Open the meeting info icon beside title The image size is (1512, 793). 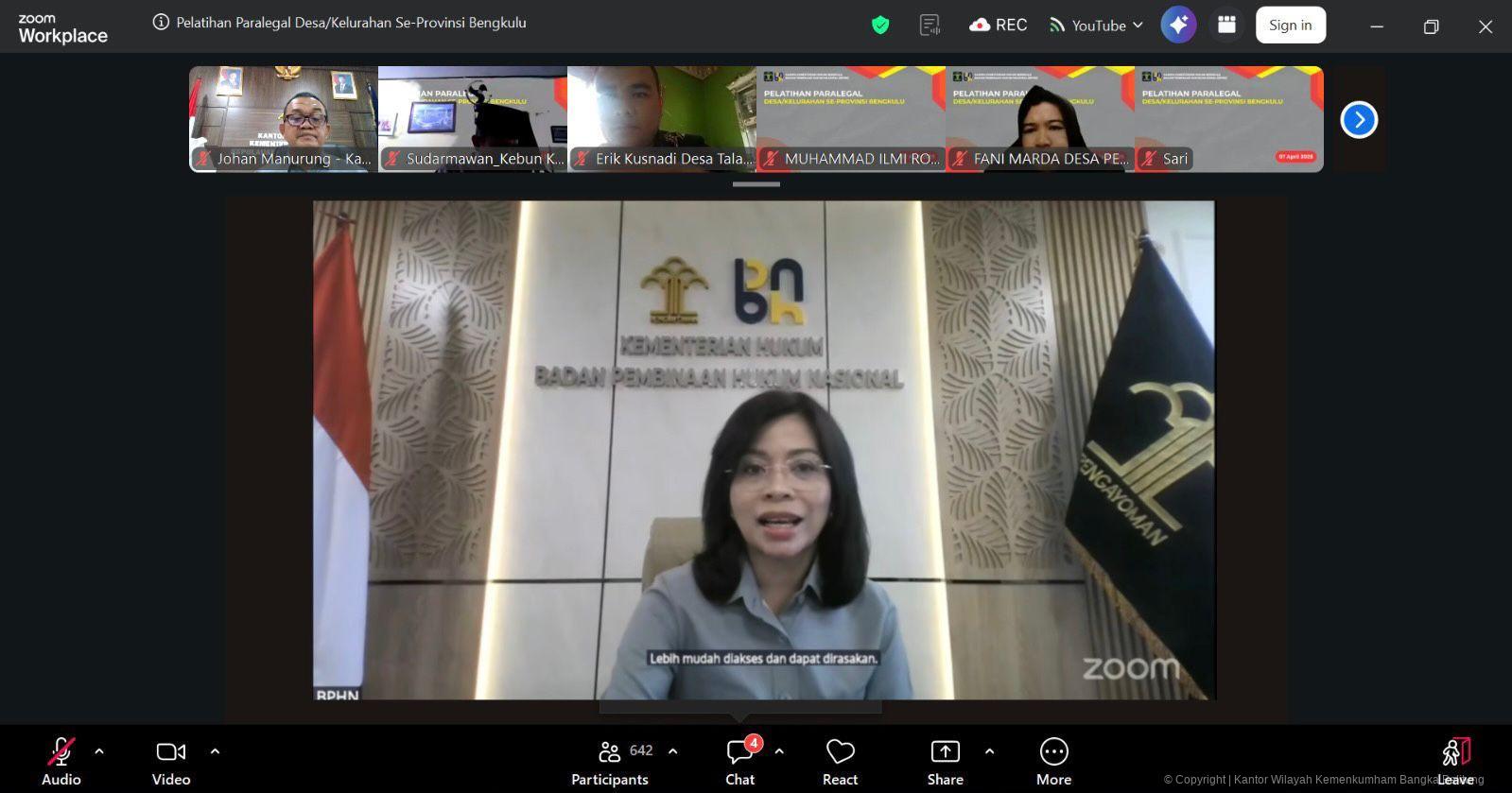pos(161,22)
